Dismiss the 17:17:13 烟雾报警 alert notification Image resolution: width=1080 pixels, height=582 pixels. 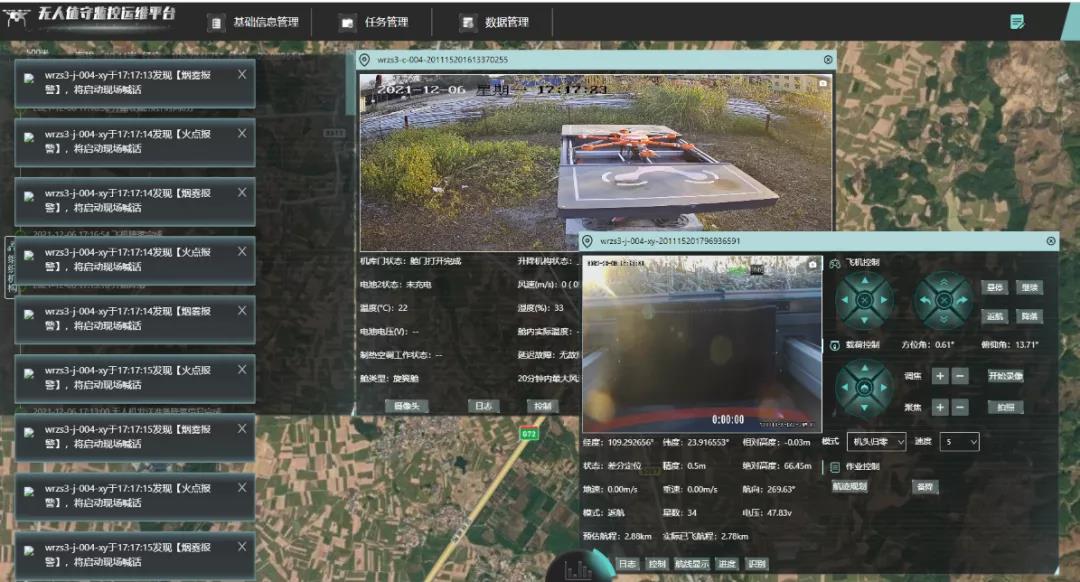point(242,74)
